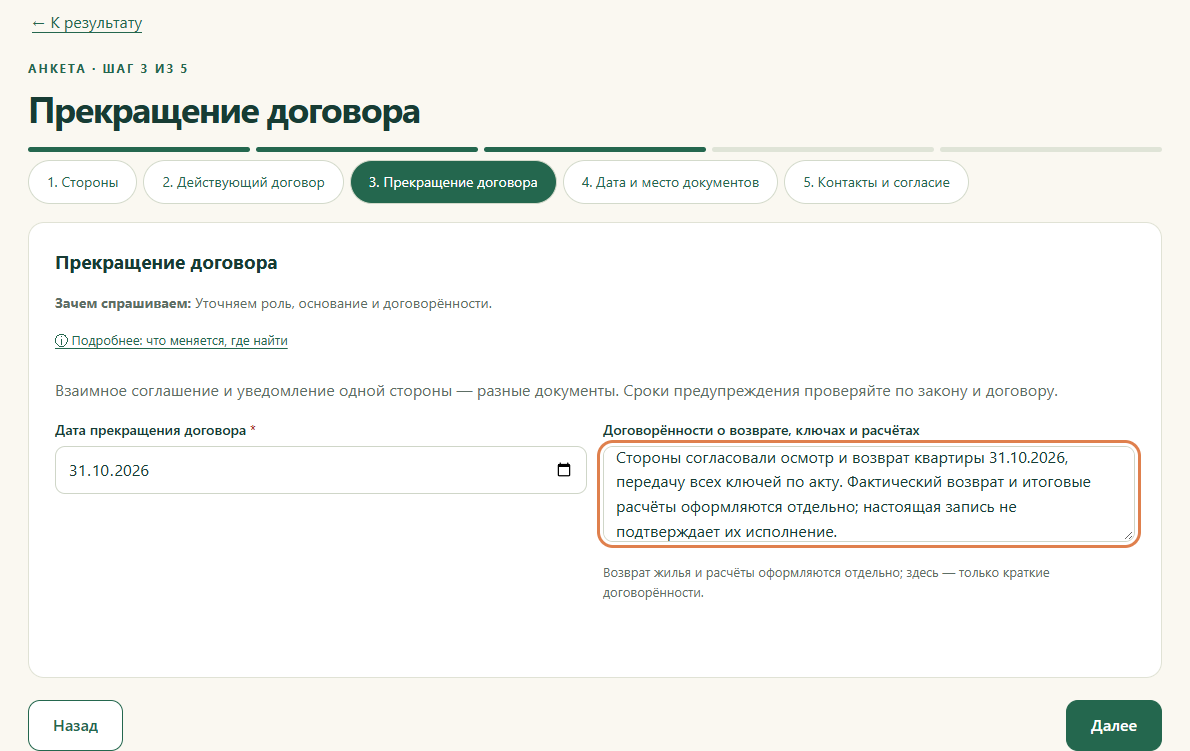Click the 'Далее' button

[x=1113, y=725]
